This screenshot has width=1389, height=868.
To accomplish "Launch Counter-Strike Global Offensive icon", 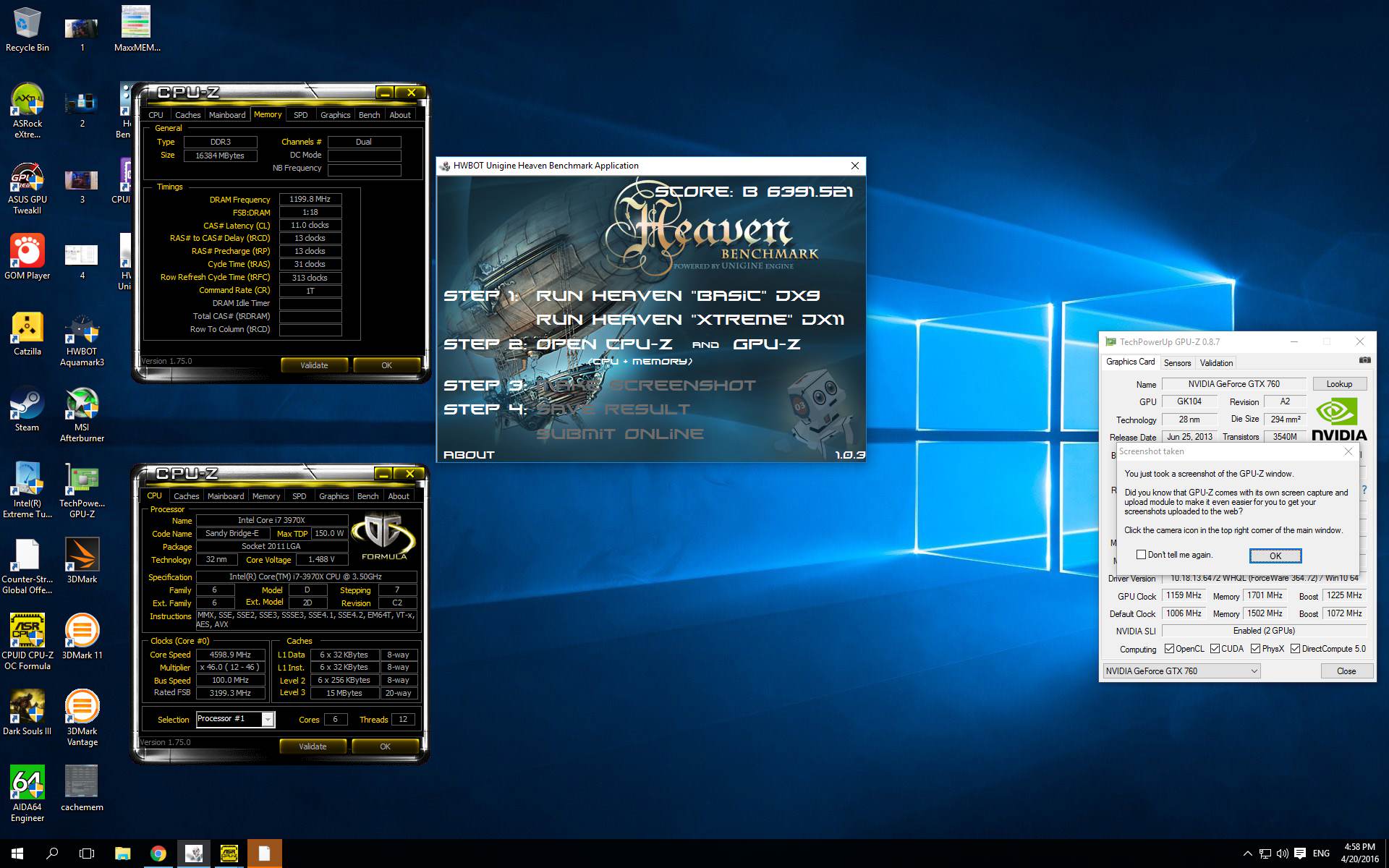I will click(27, 566).
